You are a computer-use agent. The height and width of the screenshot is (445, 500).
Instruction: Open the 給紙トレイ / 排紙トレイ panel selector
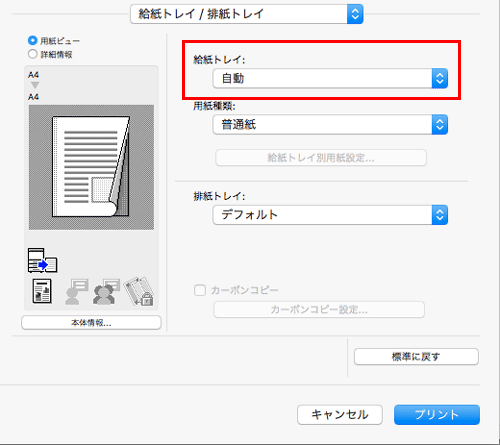point(247,14)
